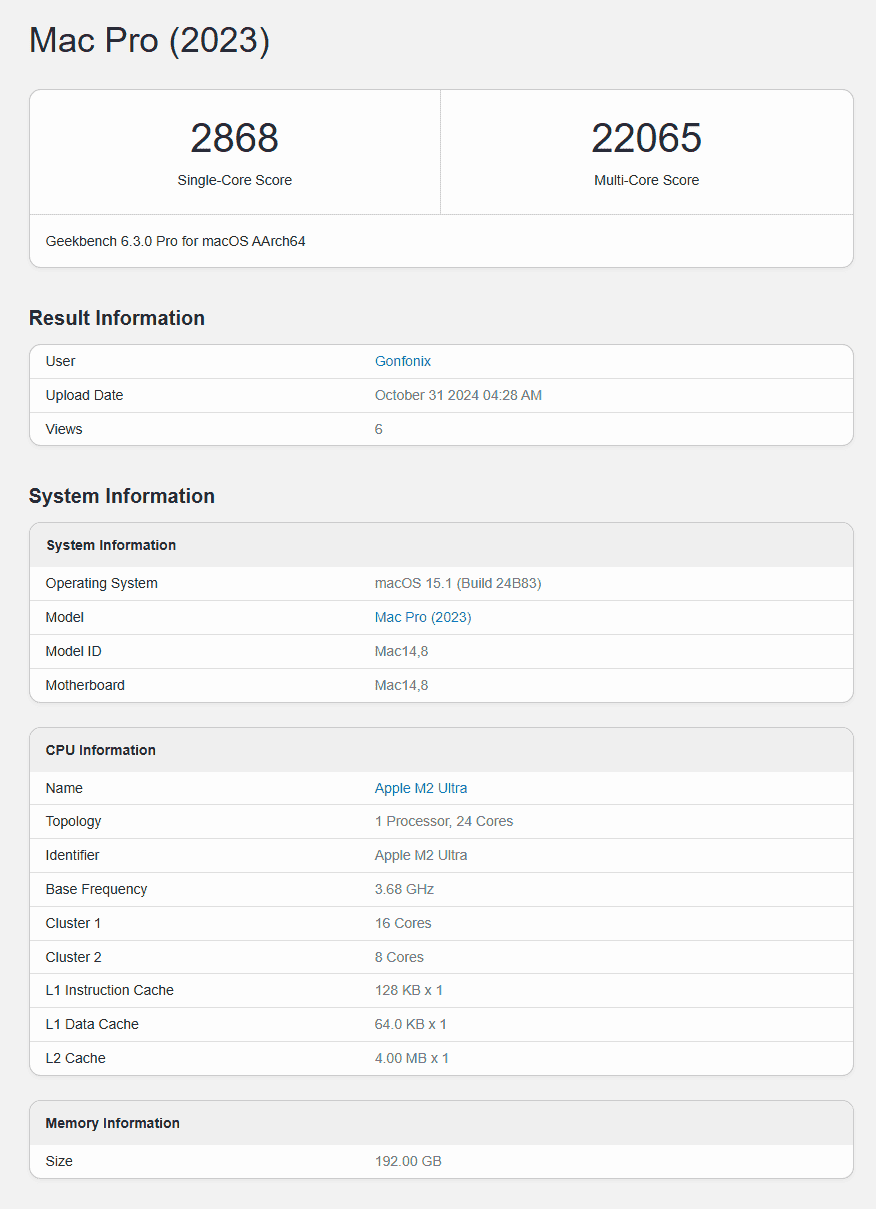
Task: Click the Cluster 1 value '16 Cores'
Action: point(403,923)
